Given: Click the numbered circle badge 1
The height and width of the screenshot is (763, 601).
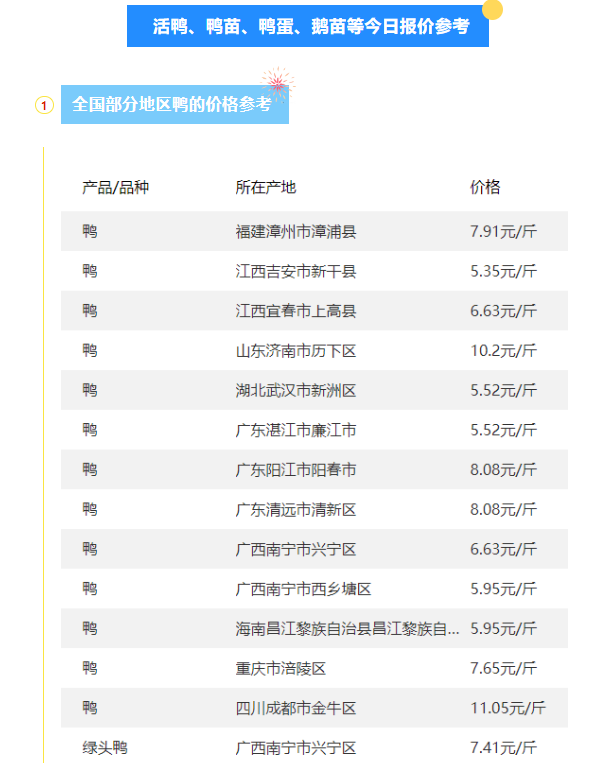Looking at the screenshot, I should [x=44, y=105].
